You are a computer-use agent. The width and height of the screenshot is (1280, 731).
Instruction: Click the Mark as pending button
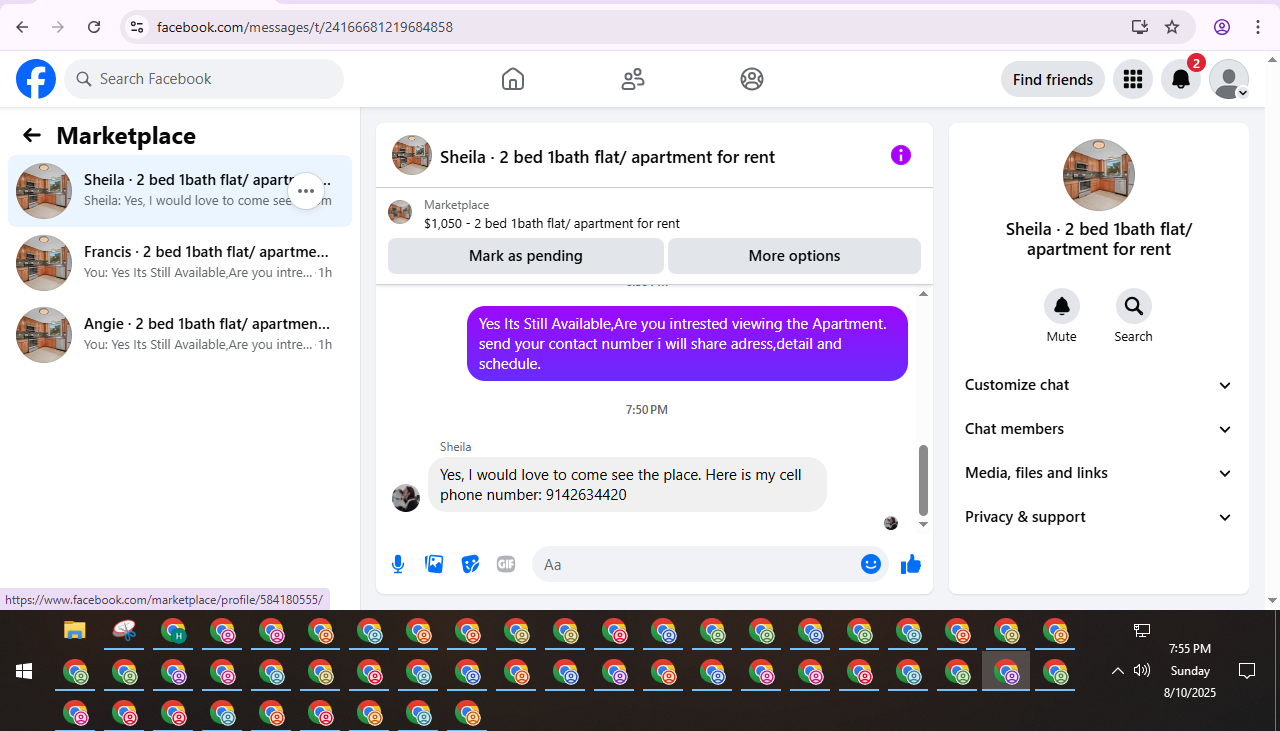point(526,256)
